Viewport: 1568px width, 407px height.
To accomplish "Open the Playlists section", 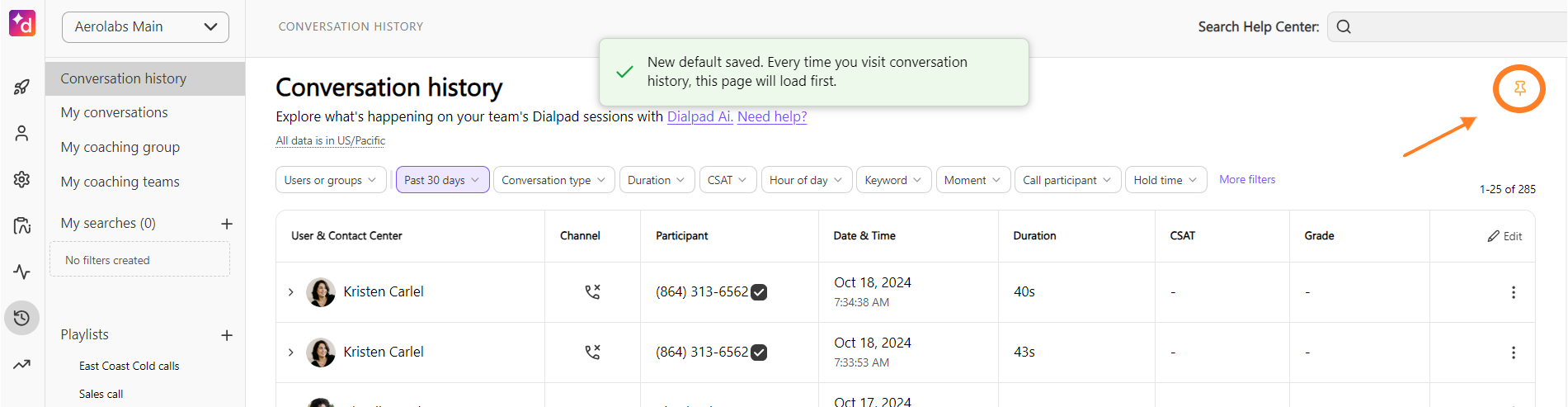I will coord(84,334).
